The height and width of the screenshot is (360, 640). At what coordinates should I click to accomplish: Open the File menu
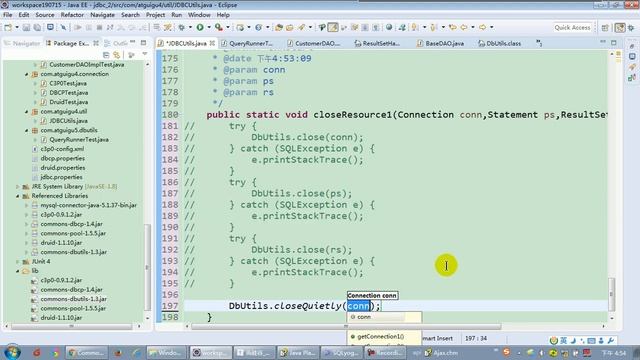click(8, 15)
